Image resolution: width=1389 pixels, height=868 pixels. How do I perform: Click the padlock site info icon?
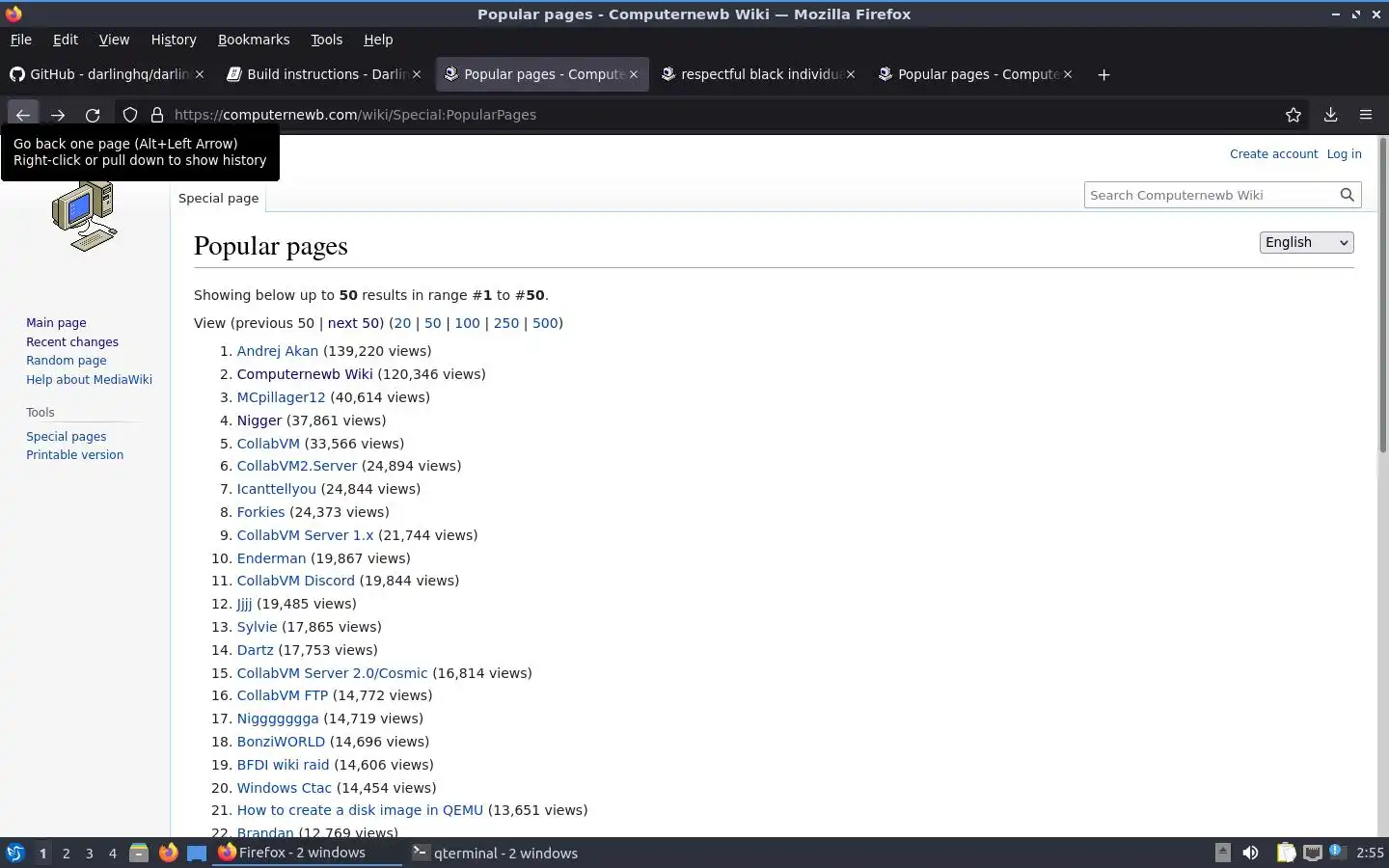(x=157, y=115)
